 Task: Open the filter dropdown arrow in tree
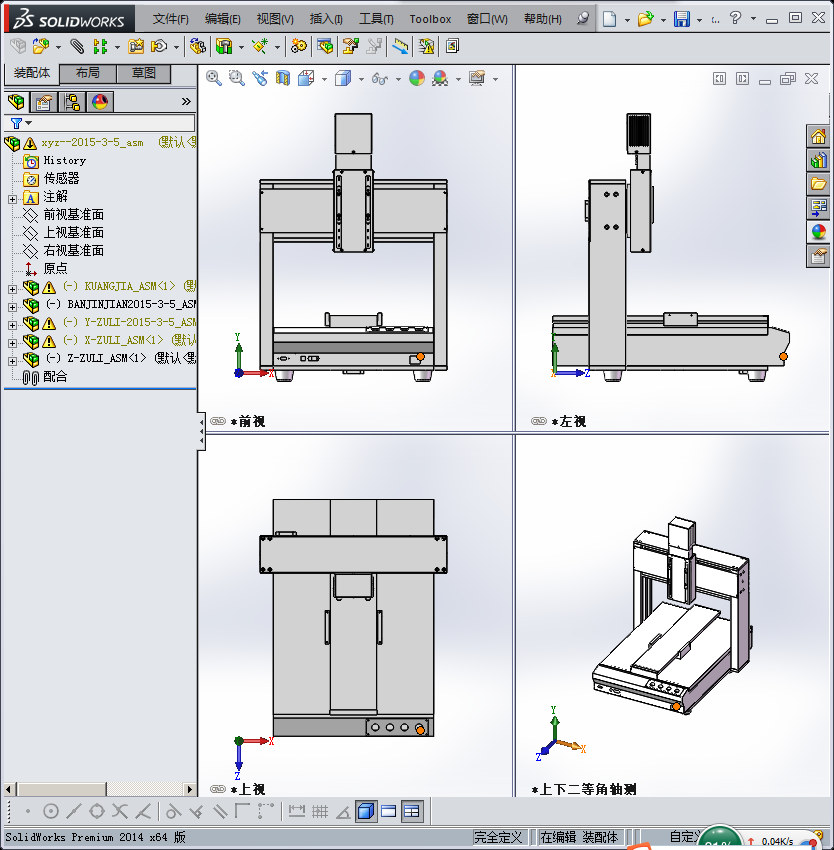29,123
